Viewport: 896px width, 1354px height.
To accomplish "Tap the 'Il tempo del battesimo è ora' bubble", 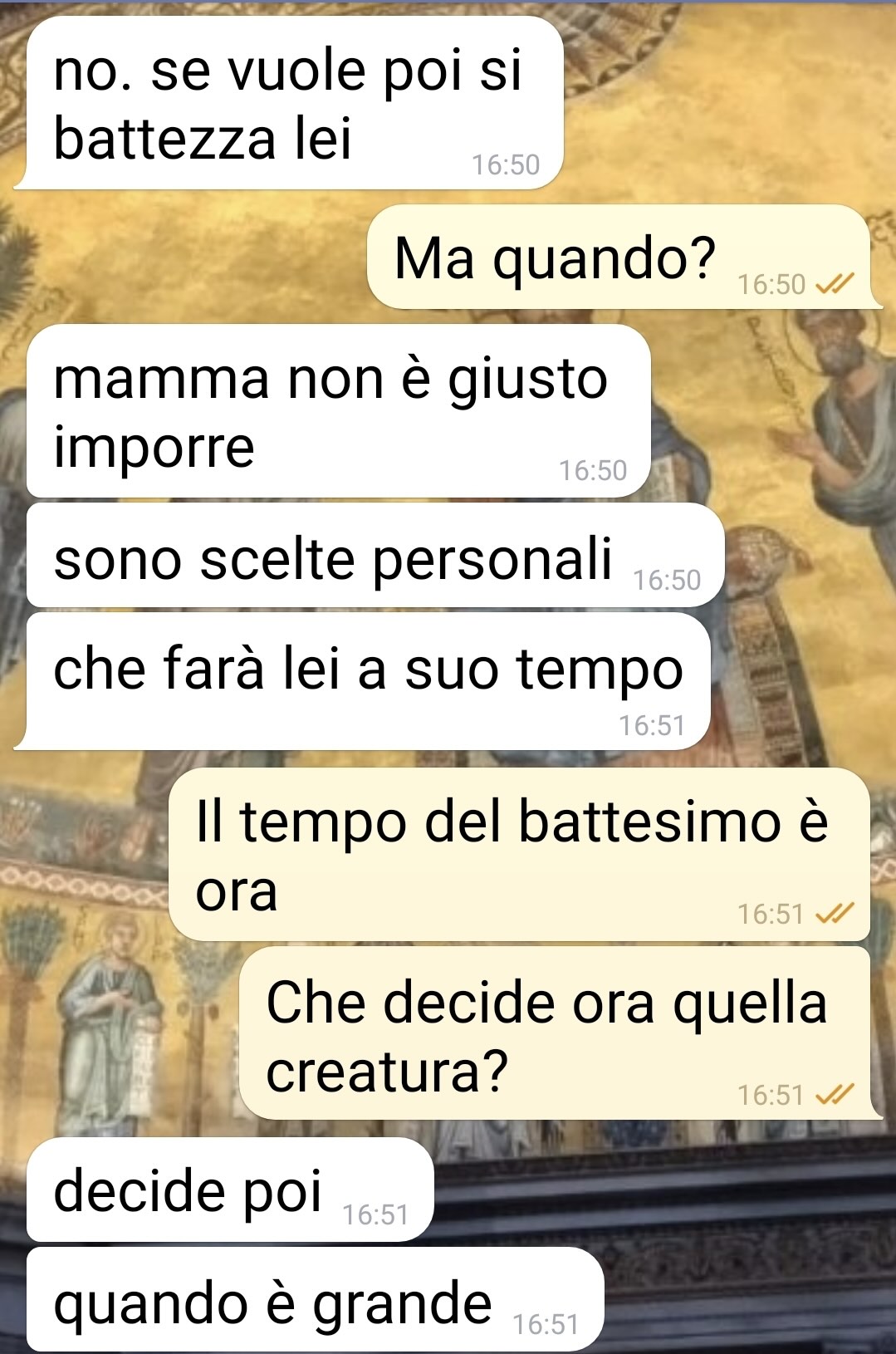I will (x=519, y=854).
